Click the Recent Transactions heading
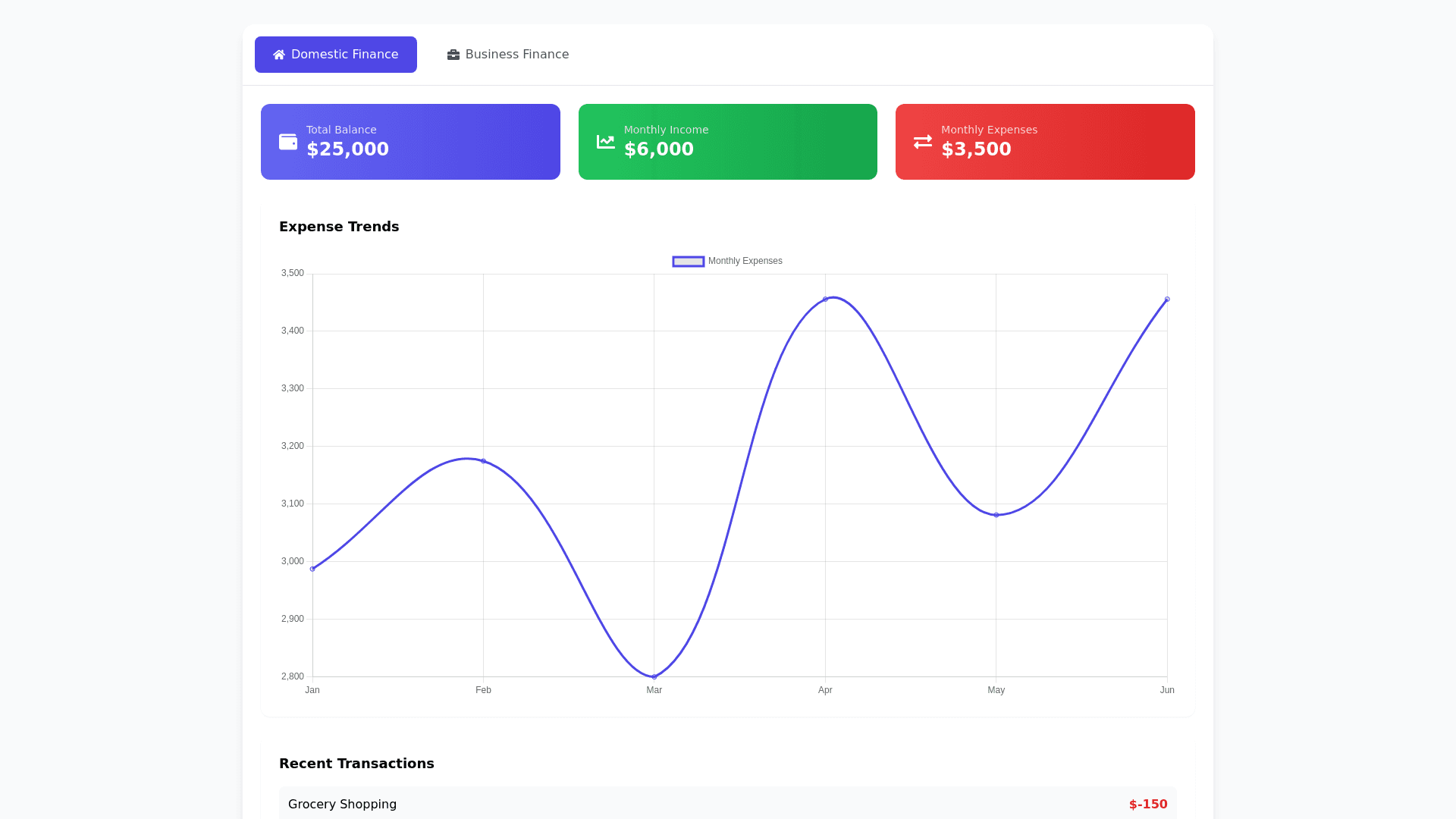The height and width of the screenshot is (819, 1456). click(356, 764)
